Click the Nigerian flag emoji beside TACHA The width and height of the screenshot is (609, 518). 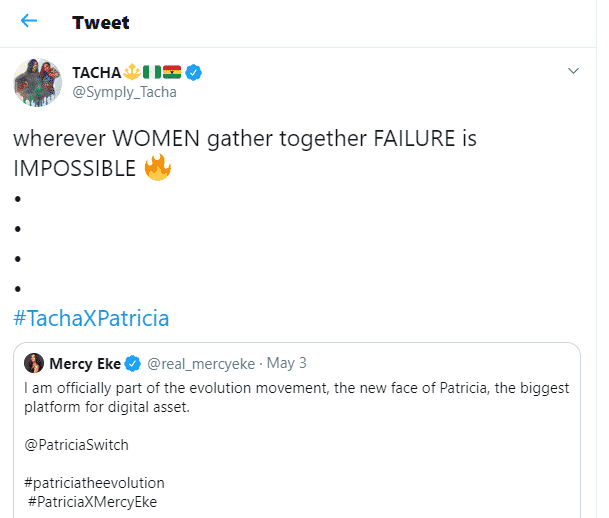(150, 72)
